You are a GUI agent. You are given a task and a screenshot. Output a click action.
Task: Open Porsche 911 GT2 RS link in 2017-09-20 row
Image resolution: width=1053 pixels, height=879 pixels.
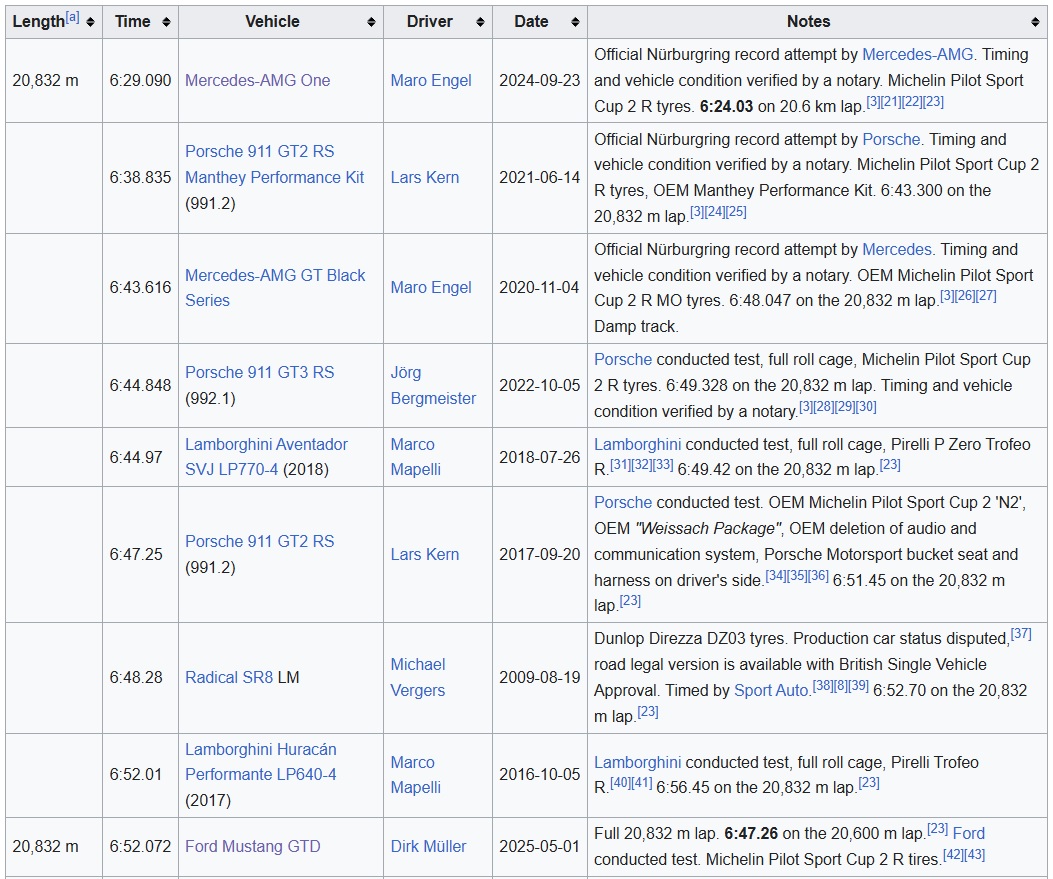coord(259,542)
